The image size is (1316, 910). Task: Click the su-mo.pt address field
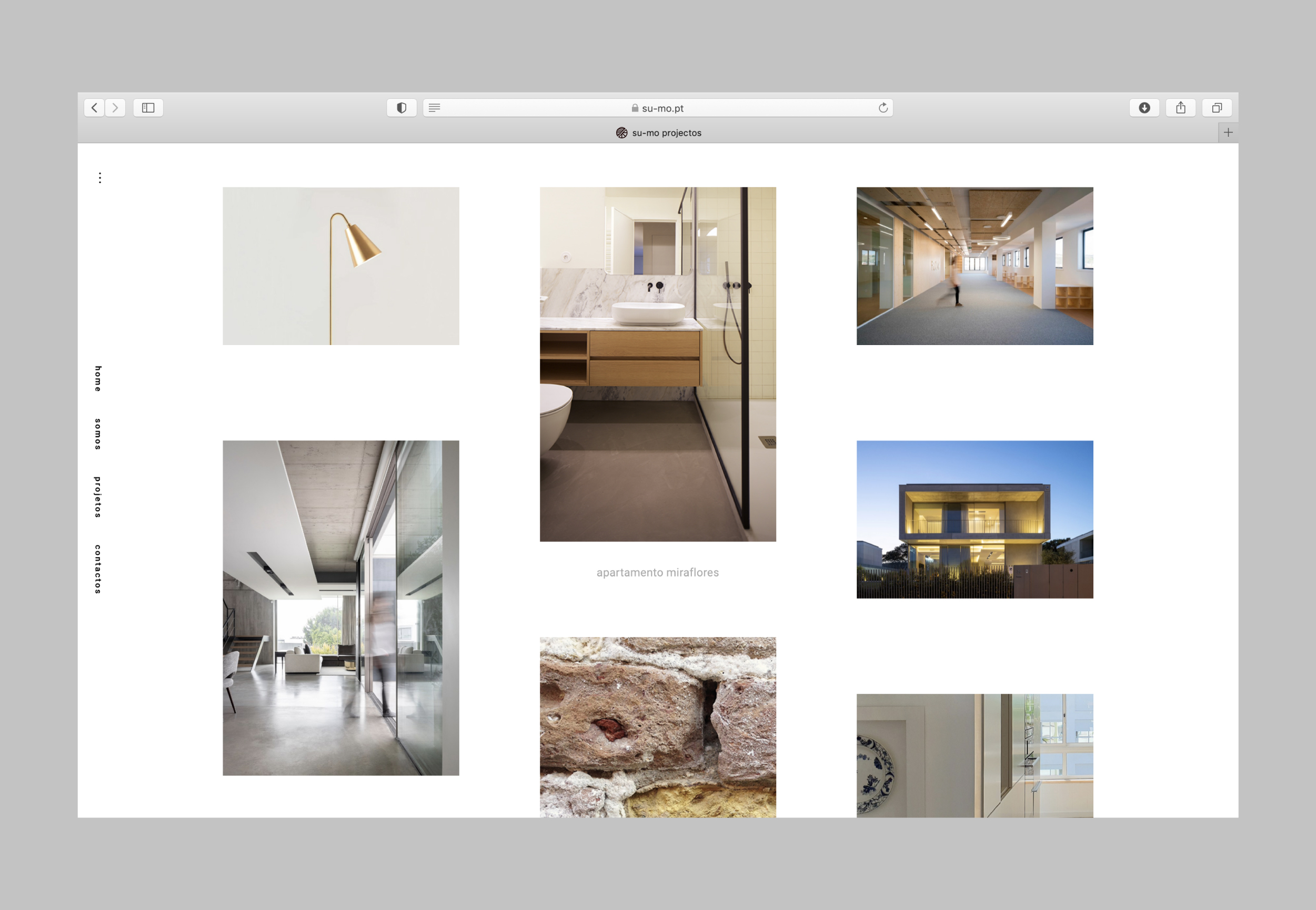coord(657,108)
